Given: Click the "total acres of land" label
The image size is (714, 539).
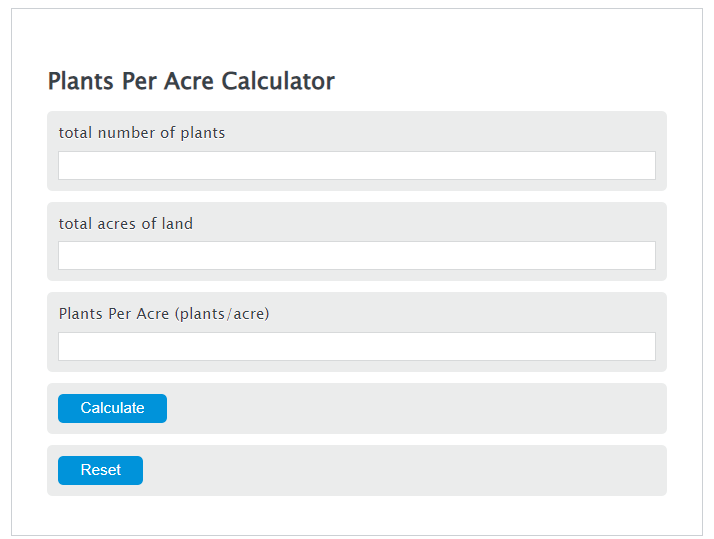Looking at the screenshot, I should pyautogui.click(x=126, y=224).
